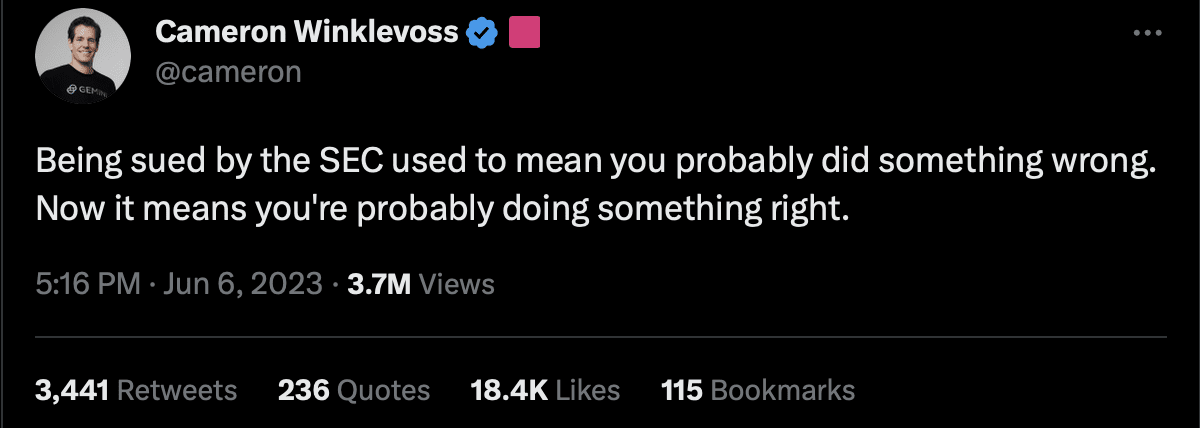
Task: Open Cameron Winklevoss's profile photo
Action: (76, 62)
